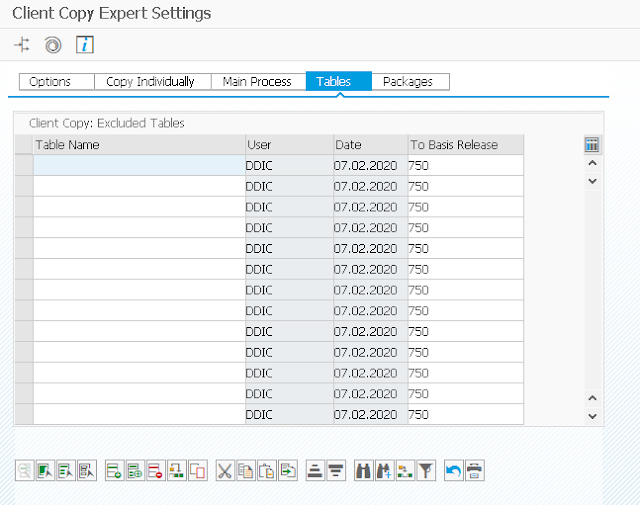This screenshot has height=505, width=640.
Task: Click the Print icon in bottom toolbar
Action: click(475, 471)
